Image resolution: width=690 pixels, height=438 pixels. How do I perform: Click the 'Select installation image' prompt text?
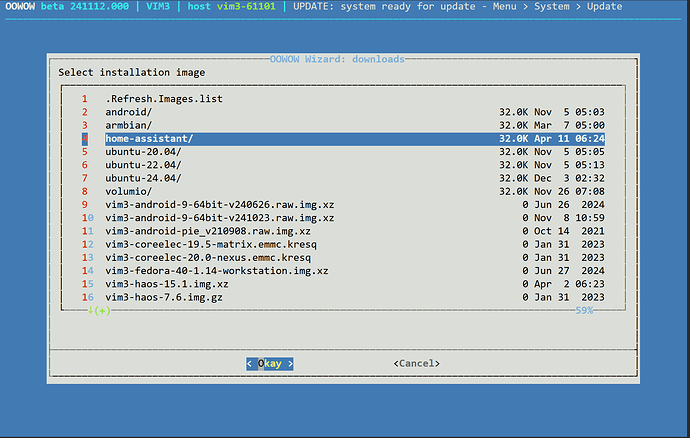[132, 72]
